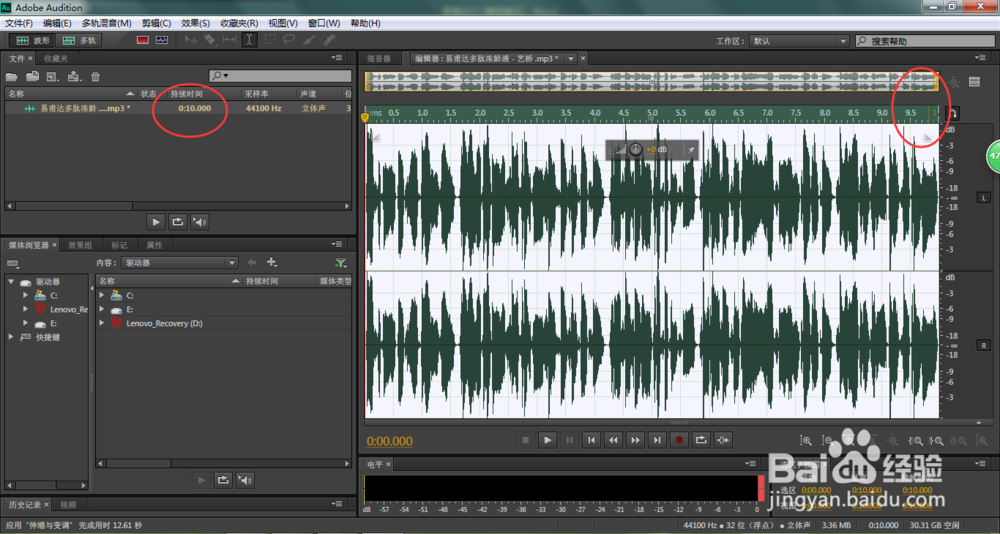Switch to Multitrack (多轨) view
Screen dimensions: 1000x534
[79, 40]
